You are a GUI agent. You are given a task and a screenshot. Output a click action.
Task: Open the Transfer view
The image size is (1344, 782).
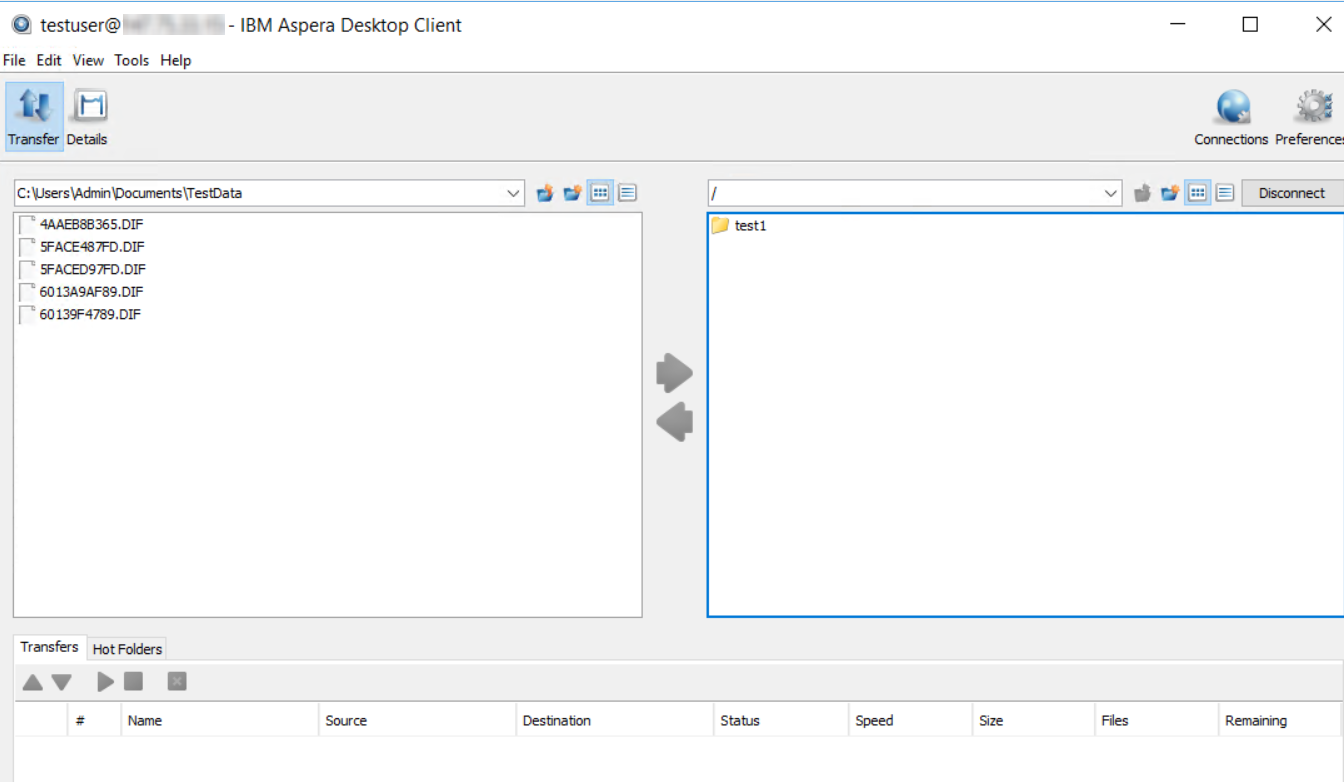pyautogui.click(x=34, y=116)
